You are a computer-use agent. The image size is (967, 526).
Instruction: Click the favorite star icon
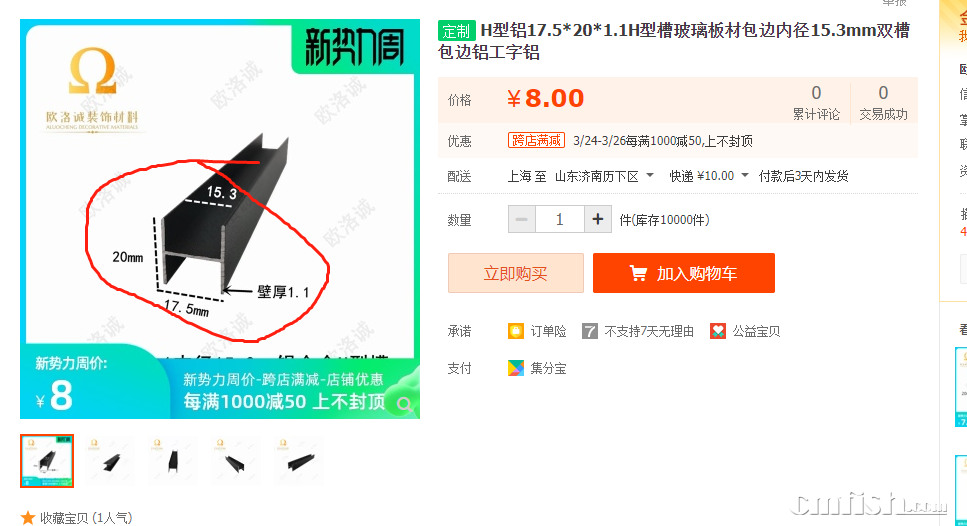(x=28, y=517)
